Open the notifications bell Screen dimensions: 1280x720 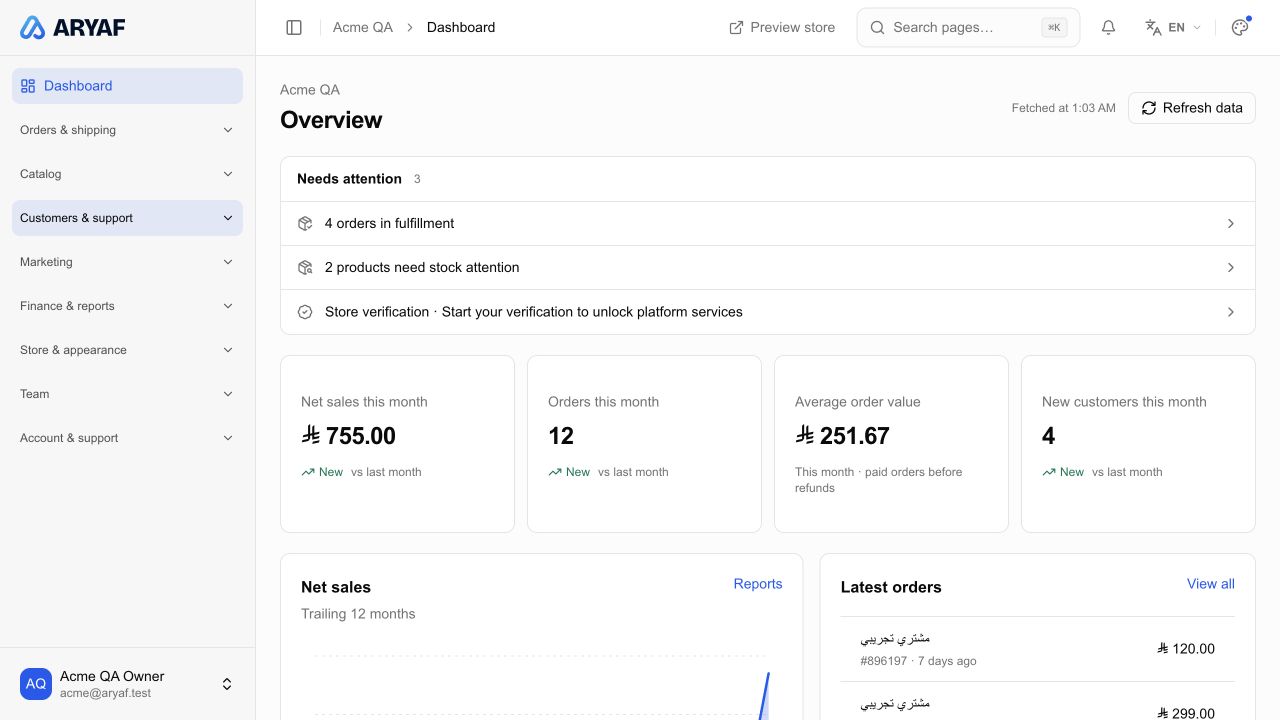(x=1108, y=28)
